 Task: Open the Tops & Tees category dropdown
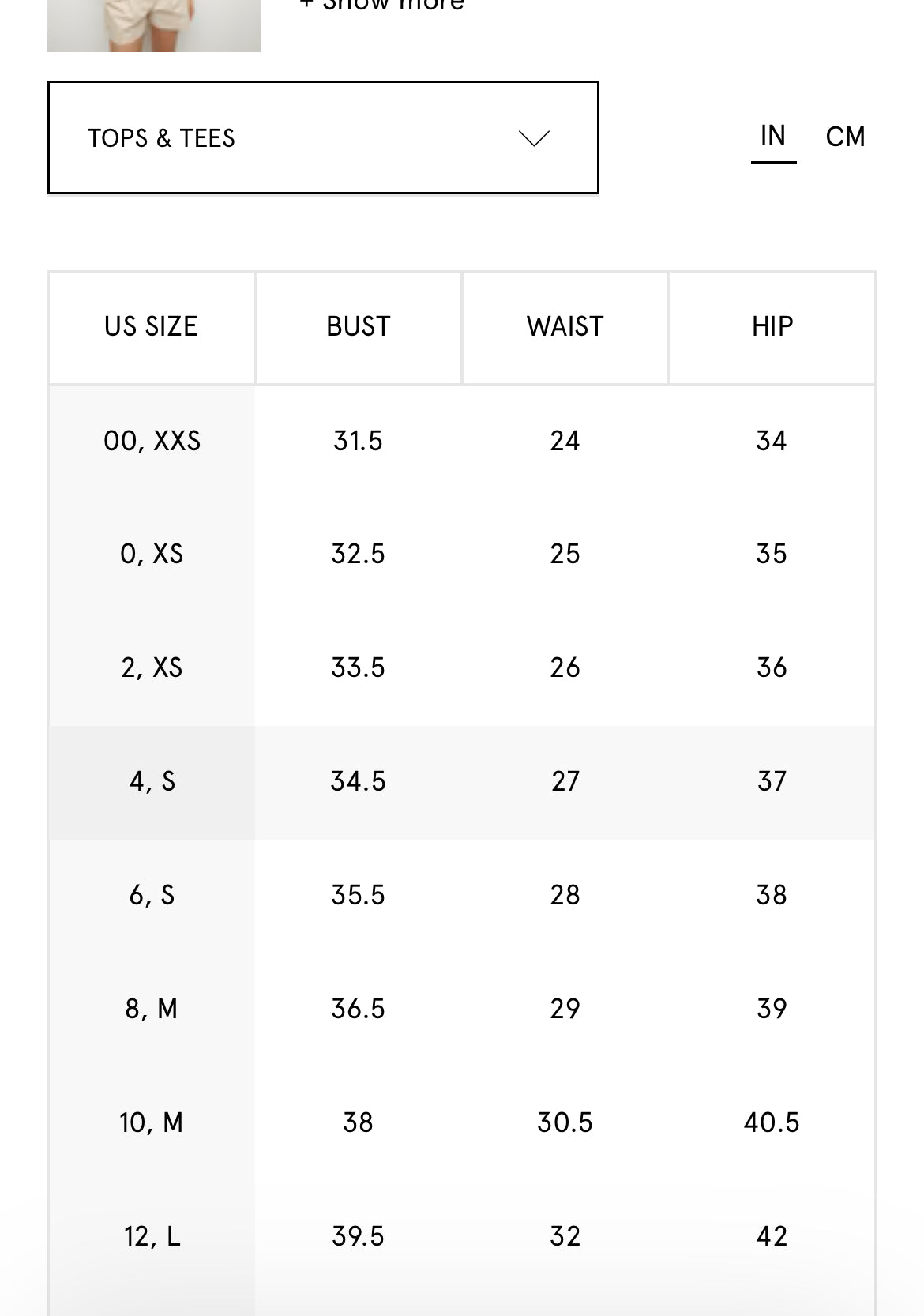click(322, 137)
